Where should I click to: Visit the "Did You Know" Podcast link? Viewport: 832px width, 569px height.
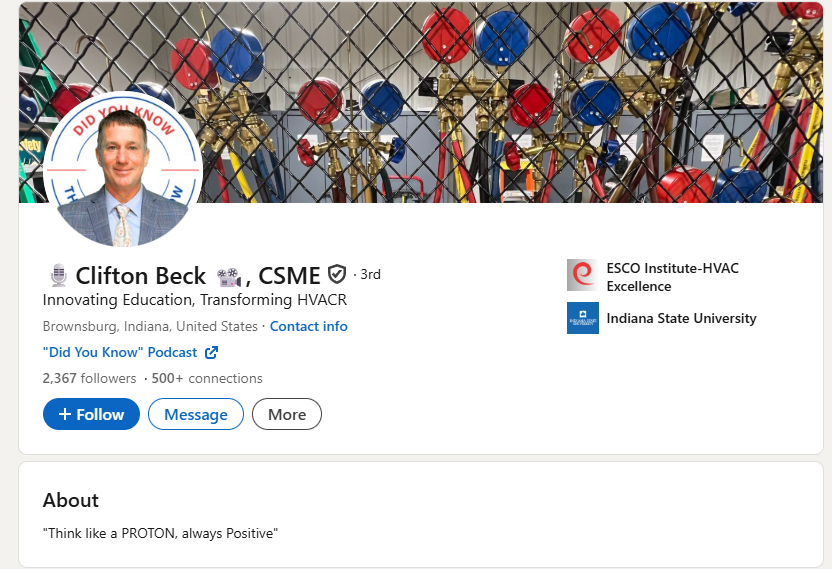pyautogui.click(x=120, y=352)
